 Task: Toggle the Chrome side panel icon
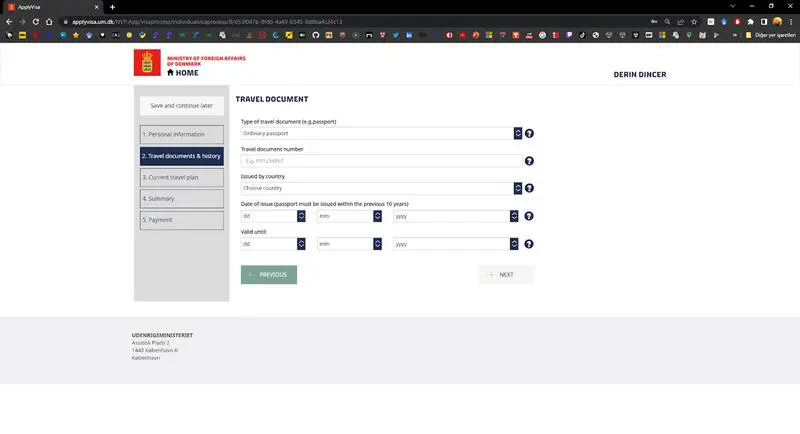coord(764,22)
